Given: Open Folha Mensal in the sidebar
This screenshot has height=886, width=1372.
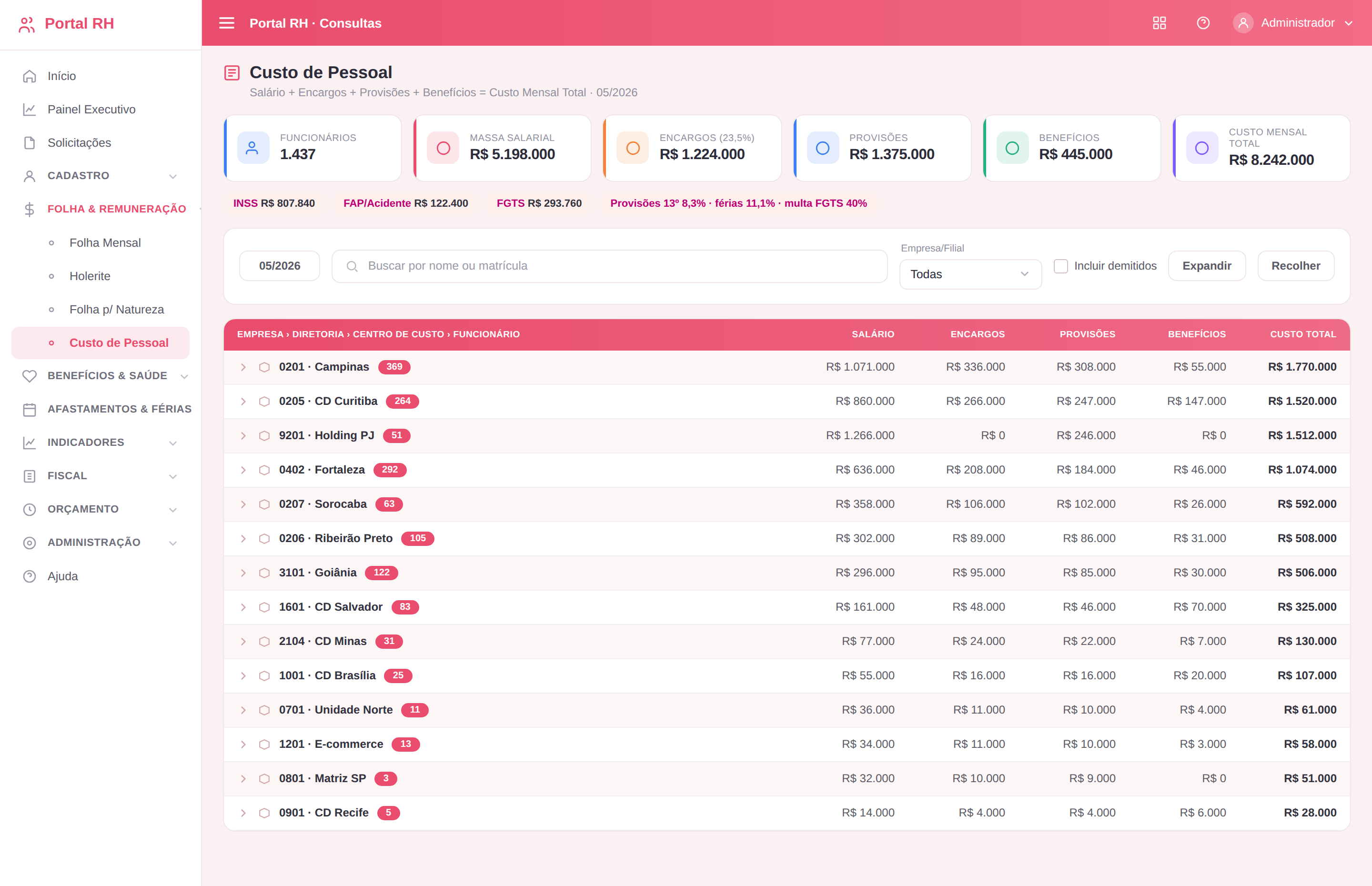Looking at the screenshot, I should 105,243.
